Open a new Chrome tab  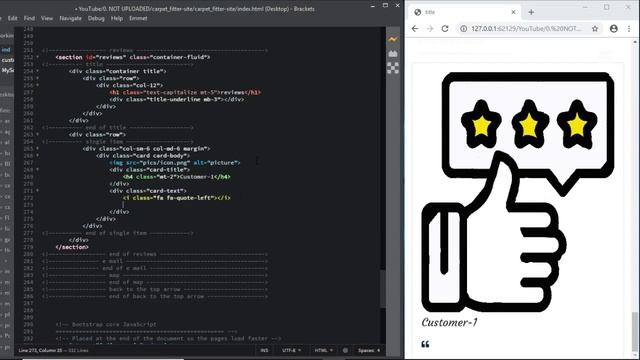coord(531,12)
